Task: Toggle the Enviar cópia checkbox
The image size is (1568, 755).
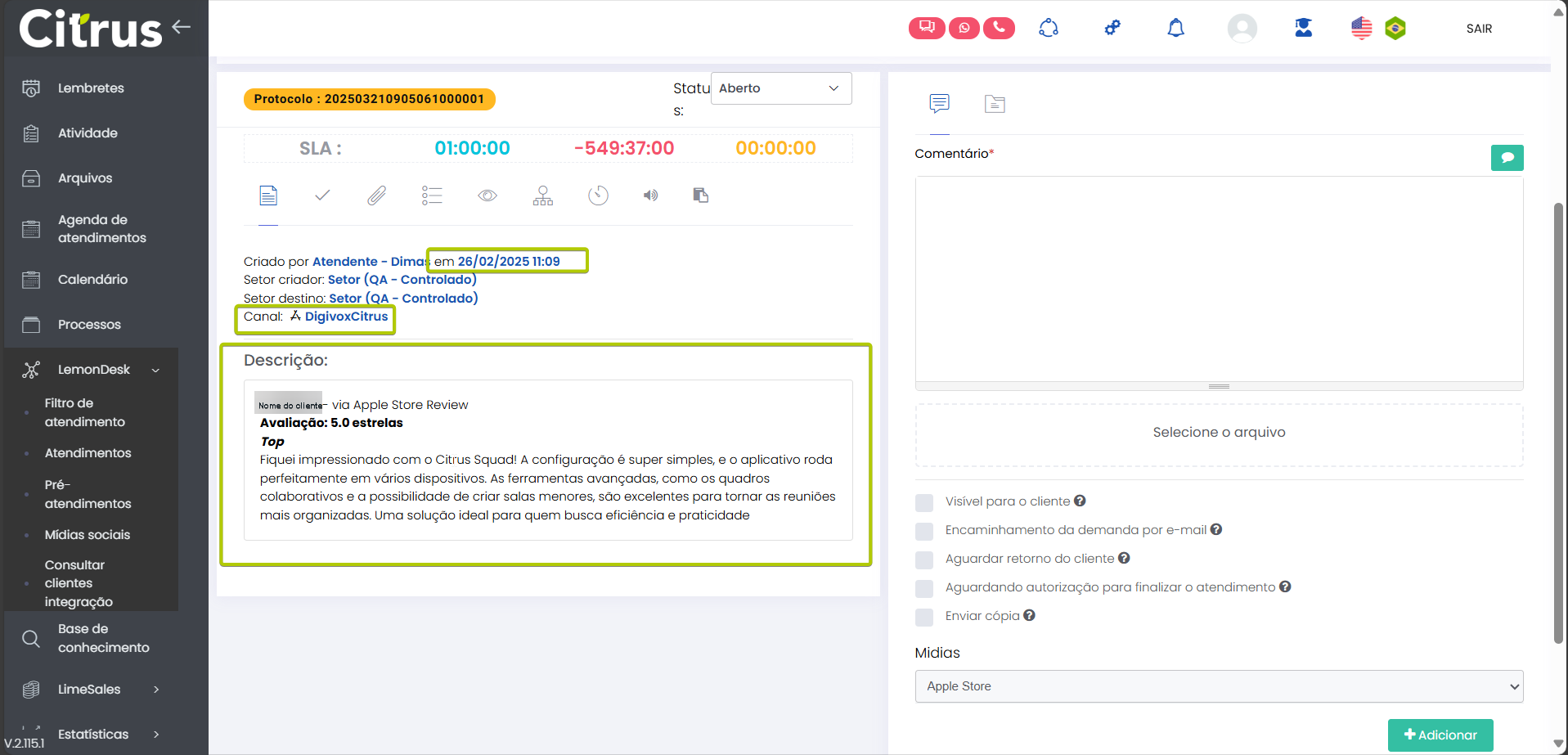Action: tap(924, 617)
